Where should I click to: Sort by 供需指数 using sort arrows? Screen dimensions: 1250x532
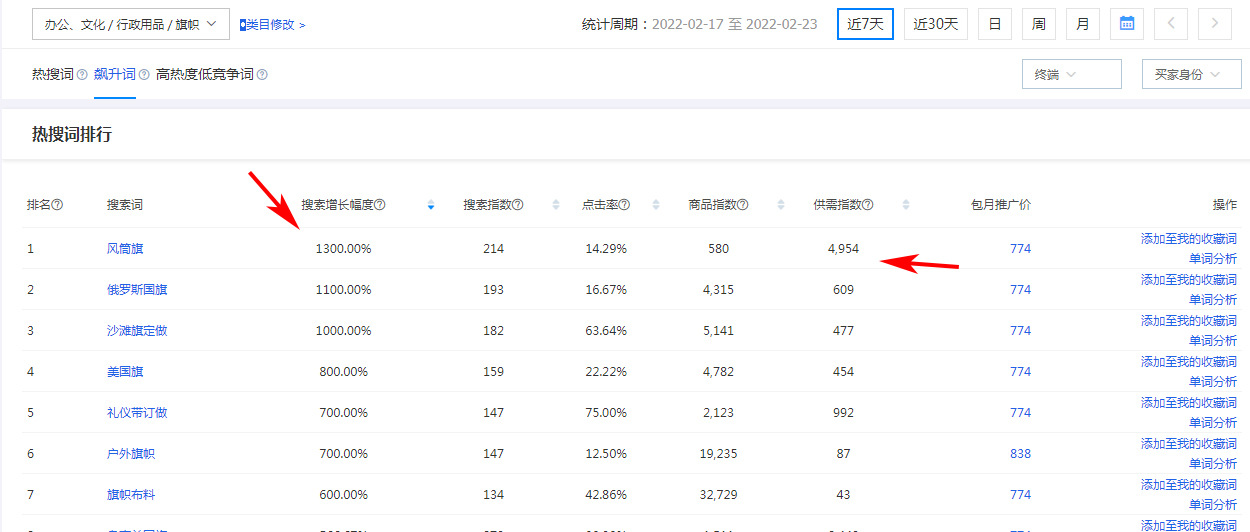[906, 205]
